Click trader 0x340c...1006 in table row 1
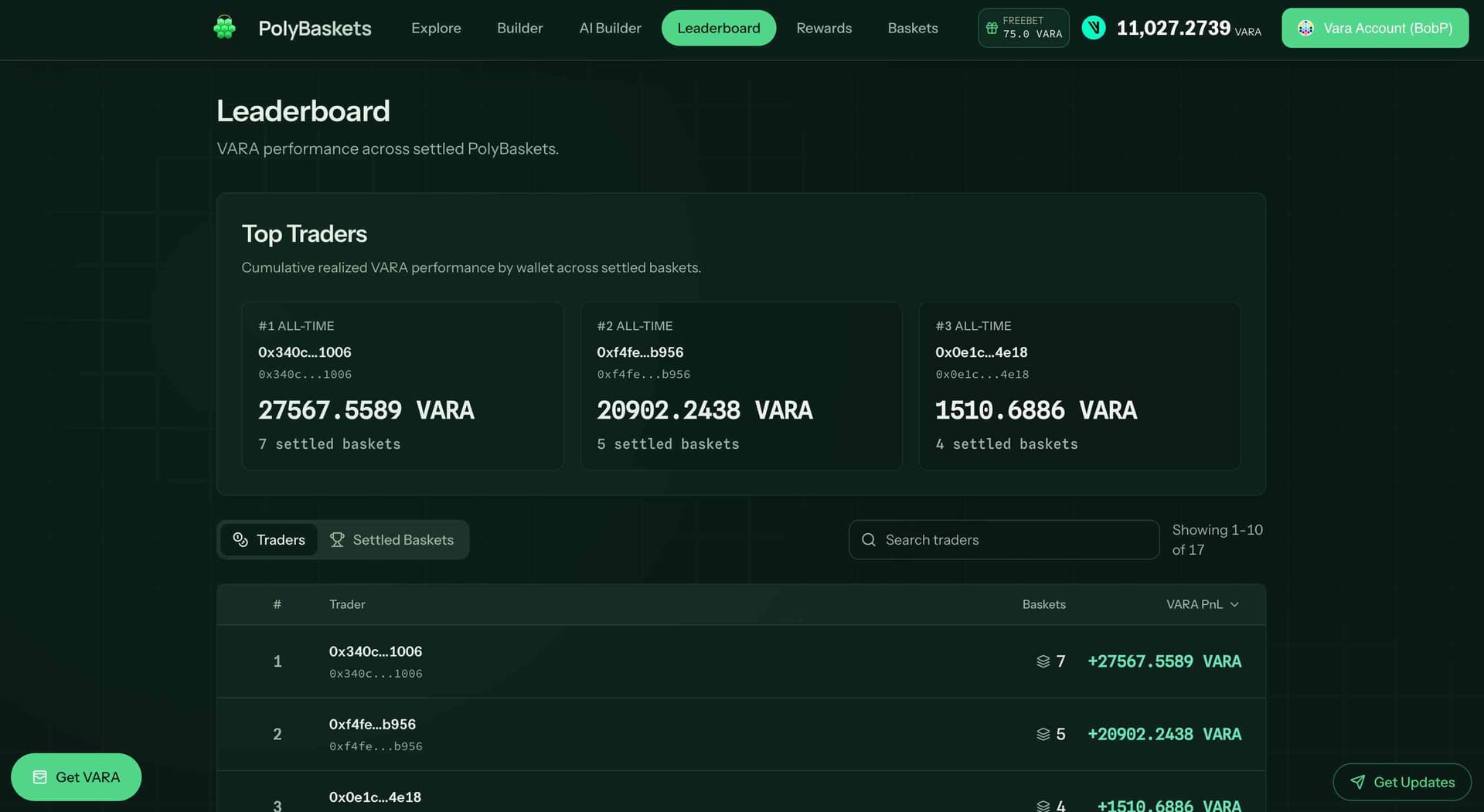 (x=376, y=651)
